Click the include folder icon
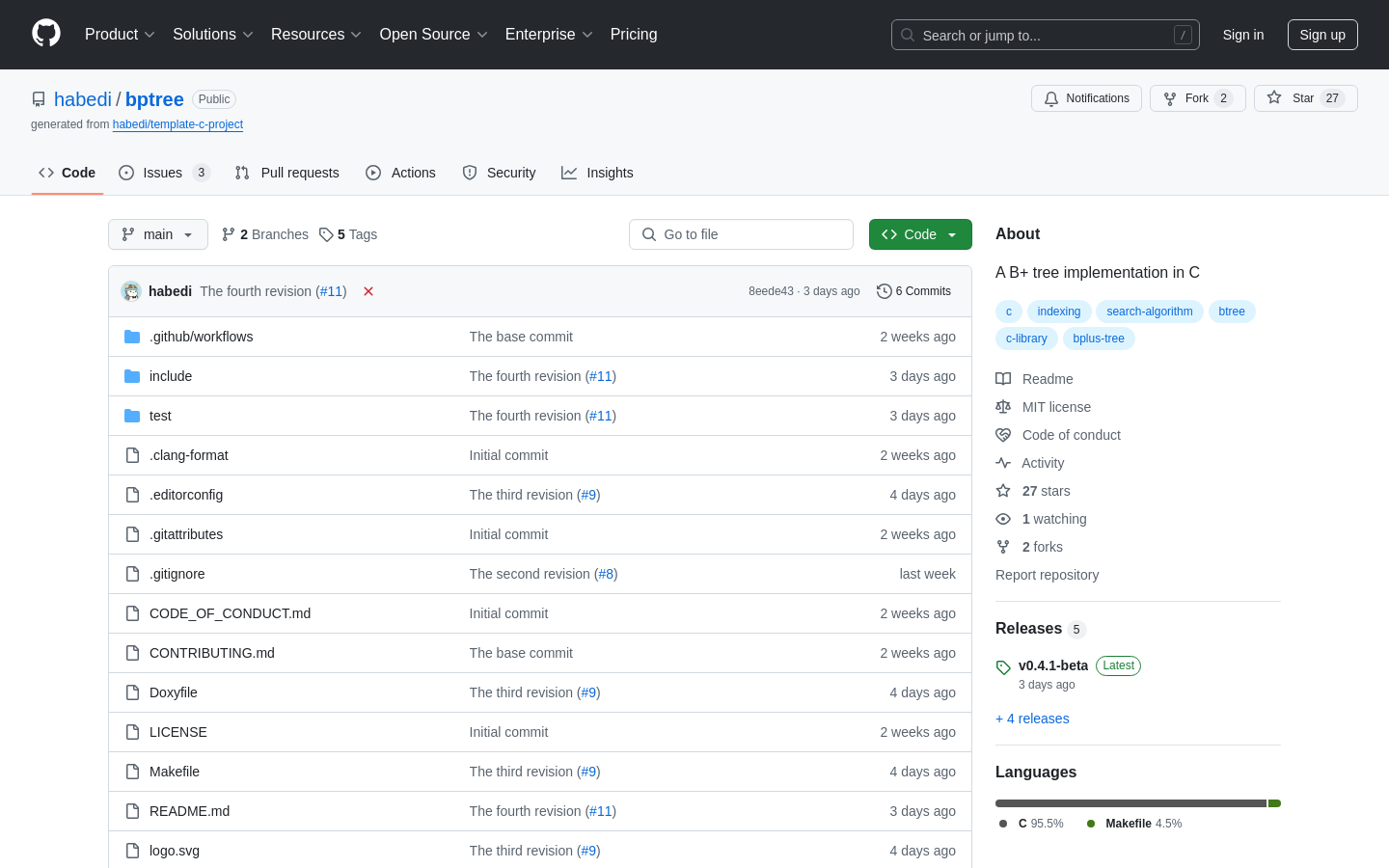Image resolution: width=1389 pixels, height=868 pixels. (132, 376)
